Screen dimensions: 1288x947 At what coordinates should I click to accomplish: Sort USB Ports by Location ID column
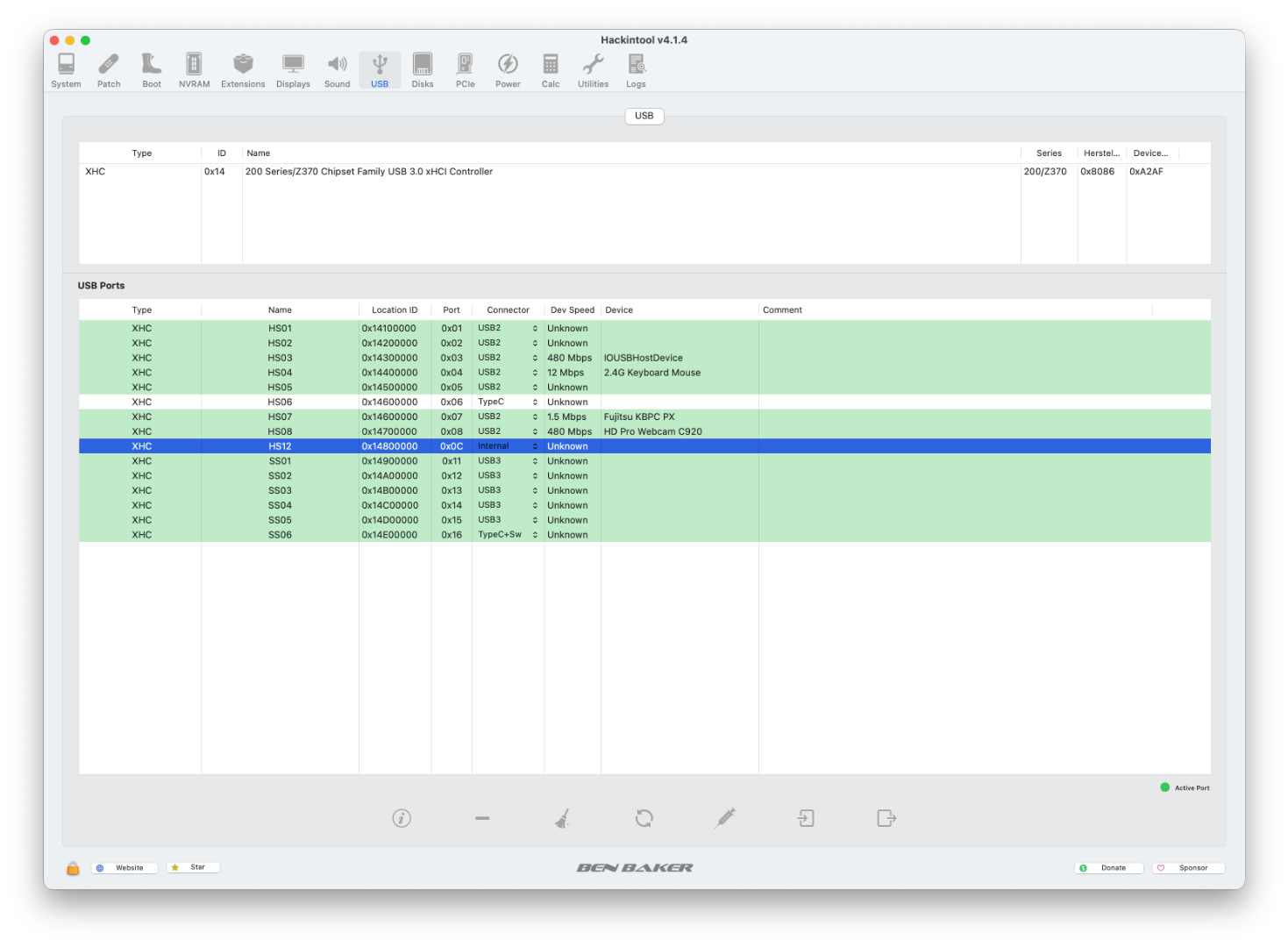click(395, 310)
